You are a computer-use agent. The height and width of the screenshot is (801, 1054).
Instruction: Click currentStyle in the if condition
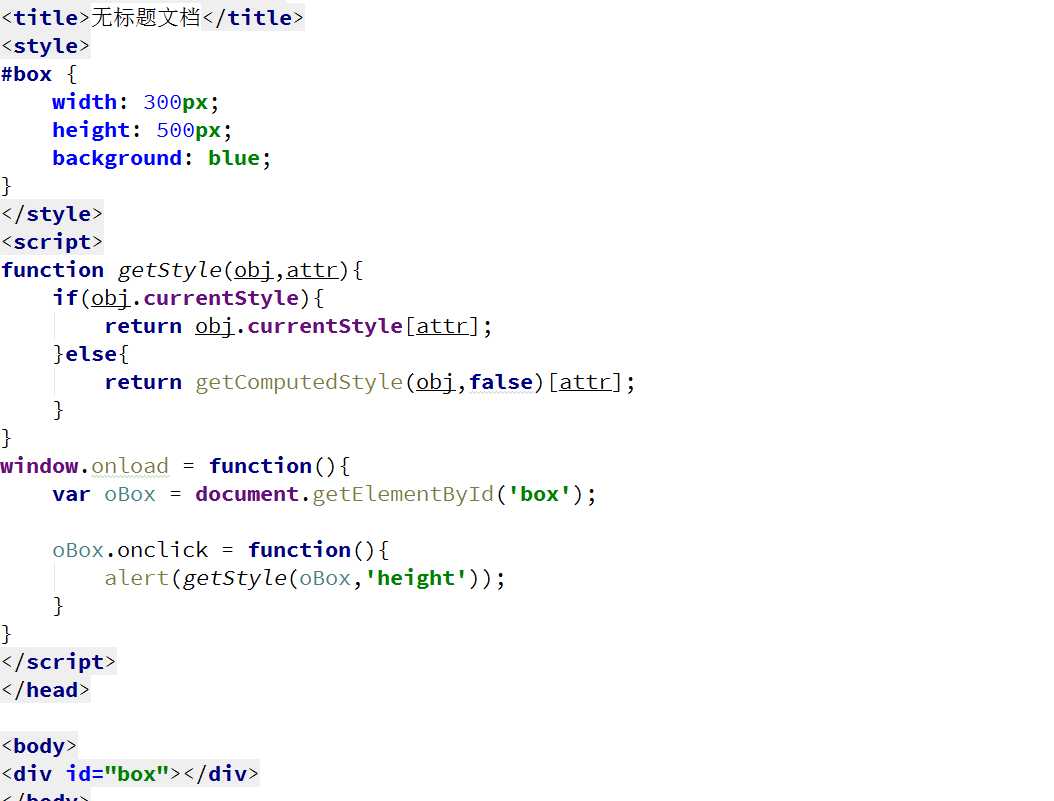point(221,298)
